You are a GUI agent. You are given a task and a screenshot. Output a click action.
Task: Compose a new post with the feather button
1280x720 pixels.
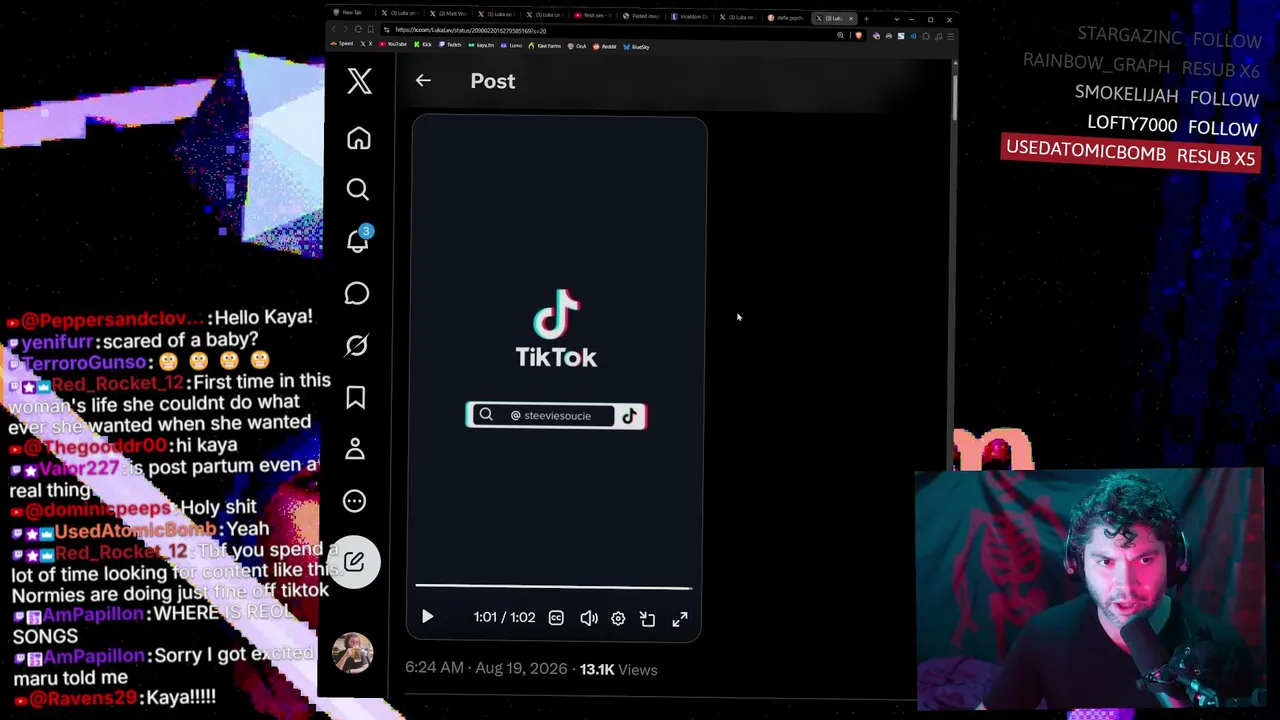click(x=354, y=561)
